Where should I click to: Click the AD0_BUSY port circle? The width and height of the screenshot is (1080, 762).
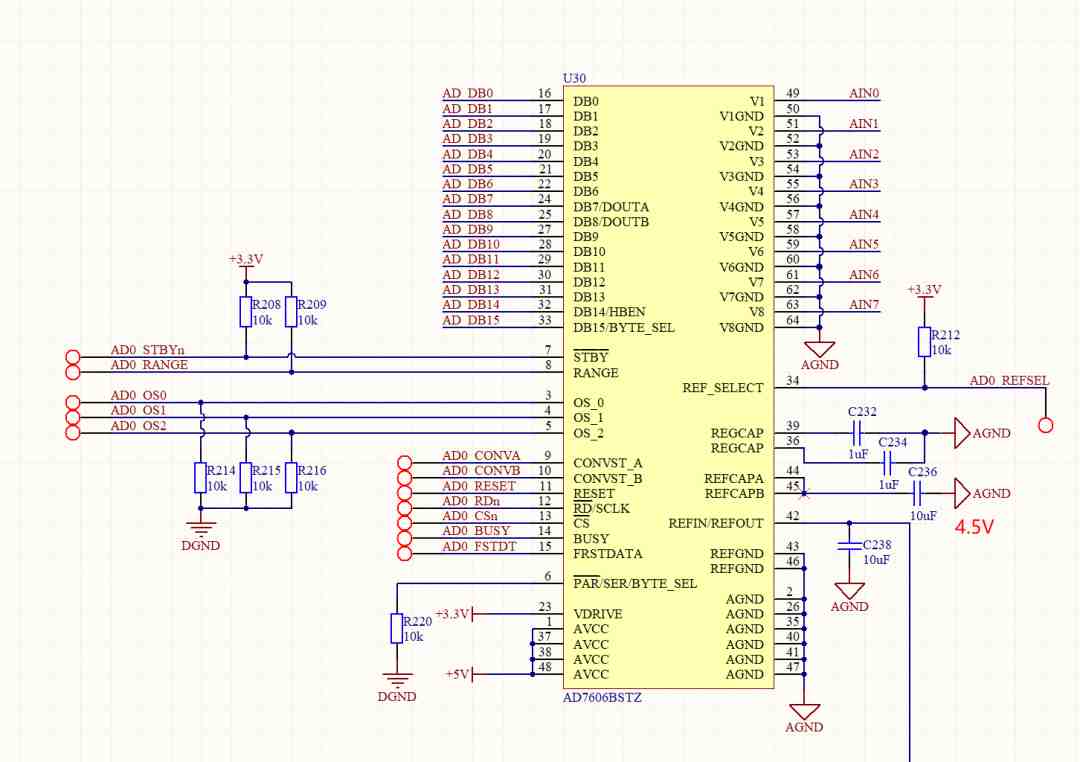tap(405, 538)
